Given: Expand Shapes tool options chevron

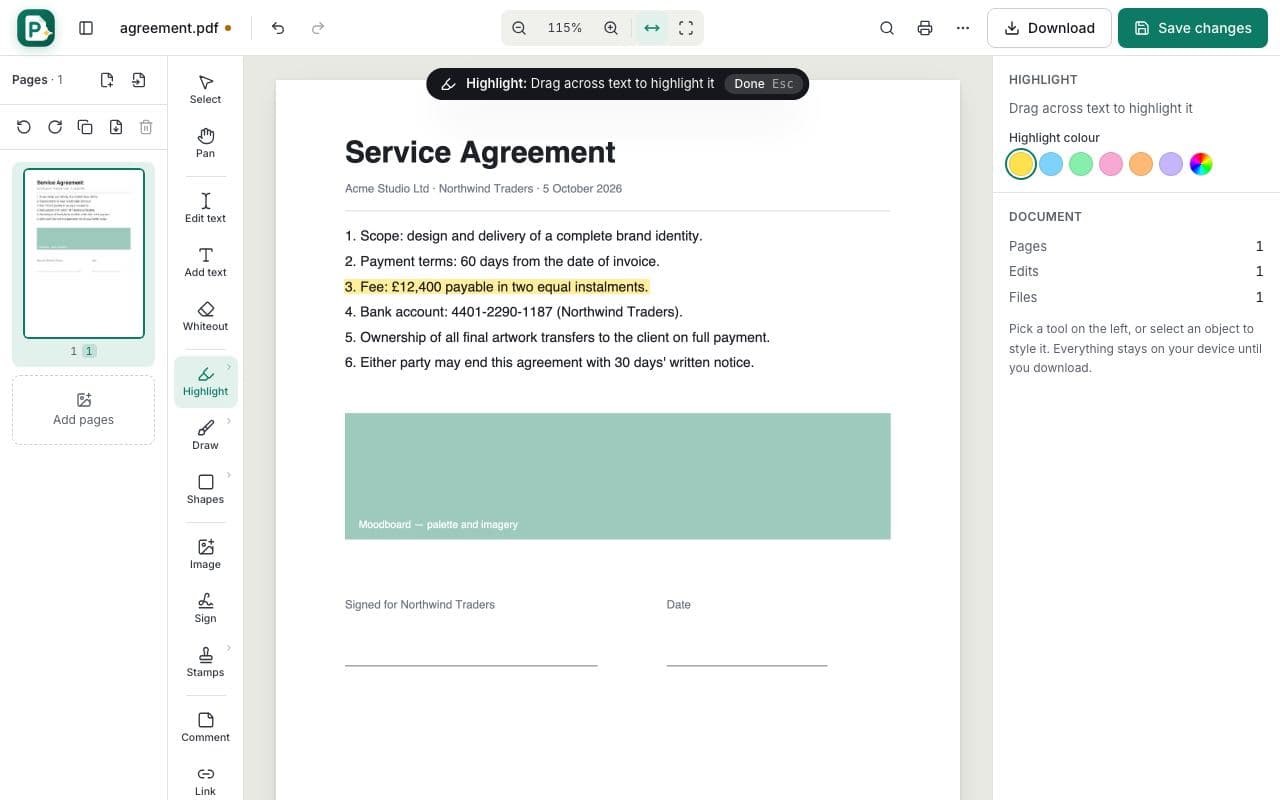Looking at the screenshot, I should click(229, 475).
